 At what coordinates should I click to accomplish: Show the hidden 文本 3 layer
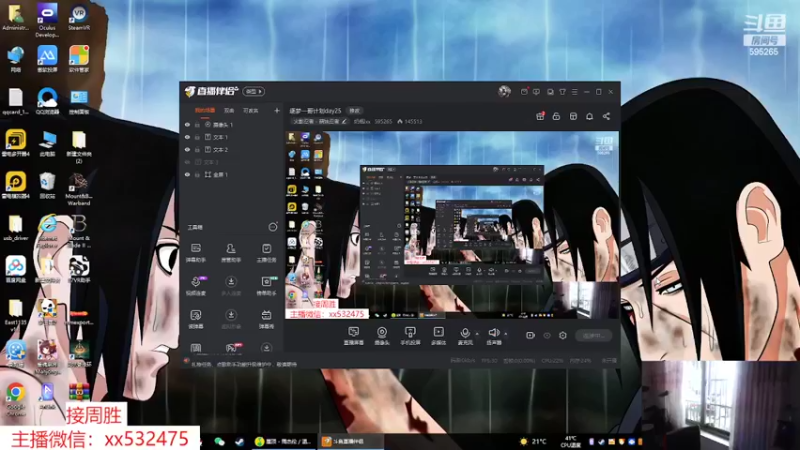pos(187,162)
